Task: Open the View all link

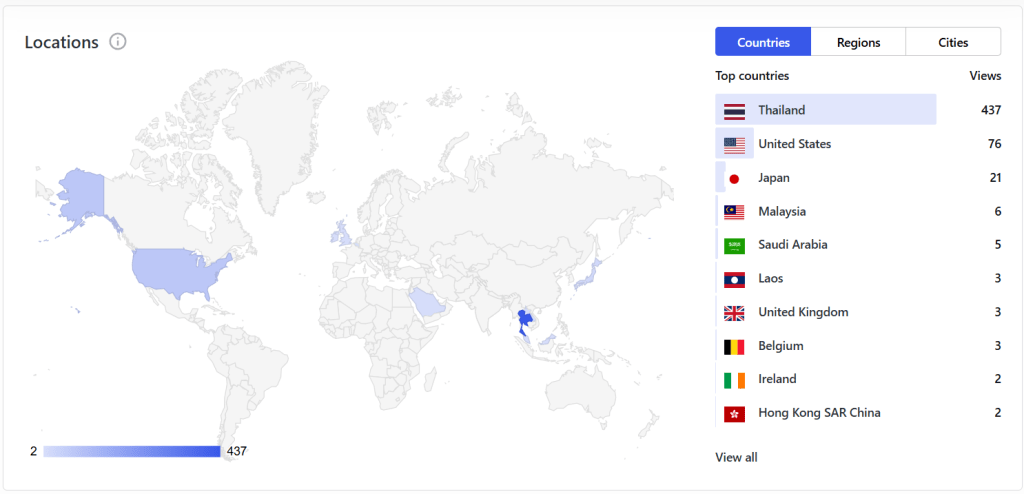Action: [x=736, y=457]
